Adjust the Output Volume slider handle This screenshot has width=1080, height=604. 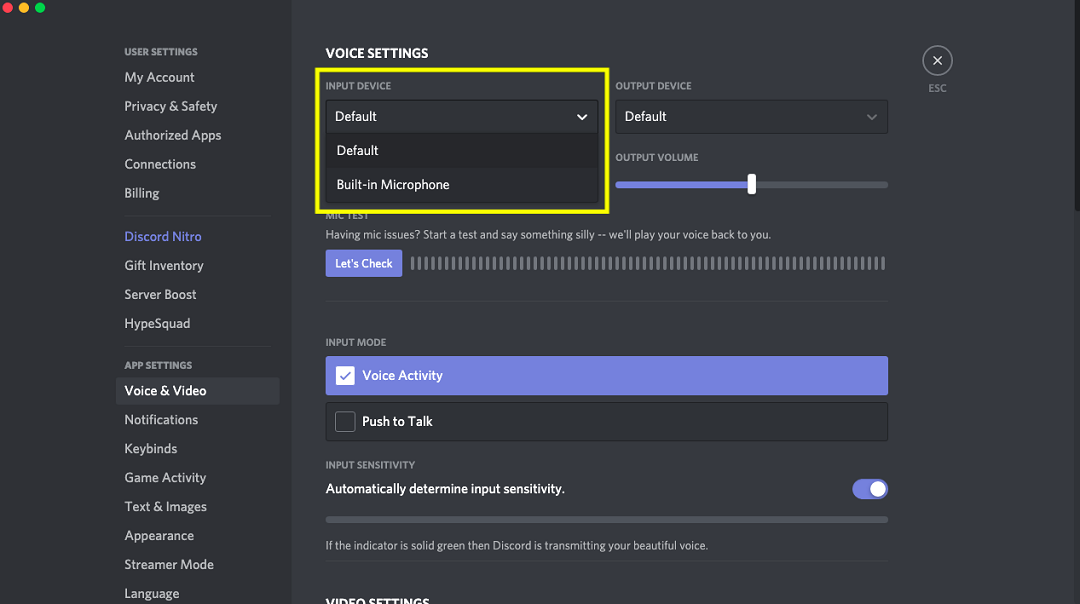tap(751, 184)
